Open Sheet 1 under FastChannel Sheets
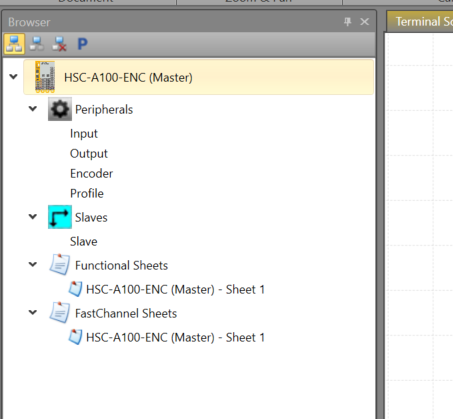 [x=175, y=337]
